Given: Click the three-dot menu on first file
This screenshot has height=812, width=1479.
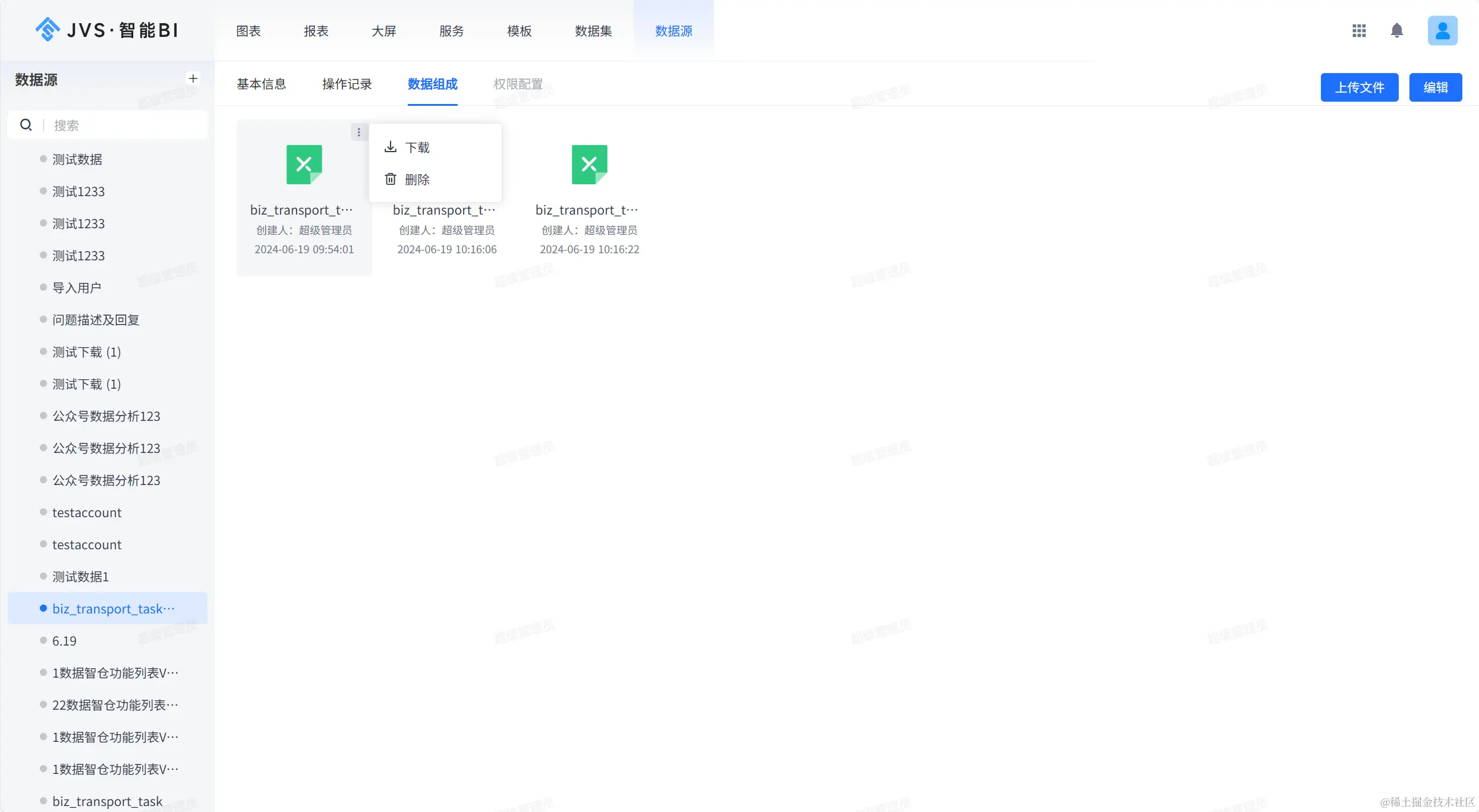Looking at the screenshot, I should (x=358, y=132).
